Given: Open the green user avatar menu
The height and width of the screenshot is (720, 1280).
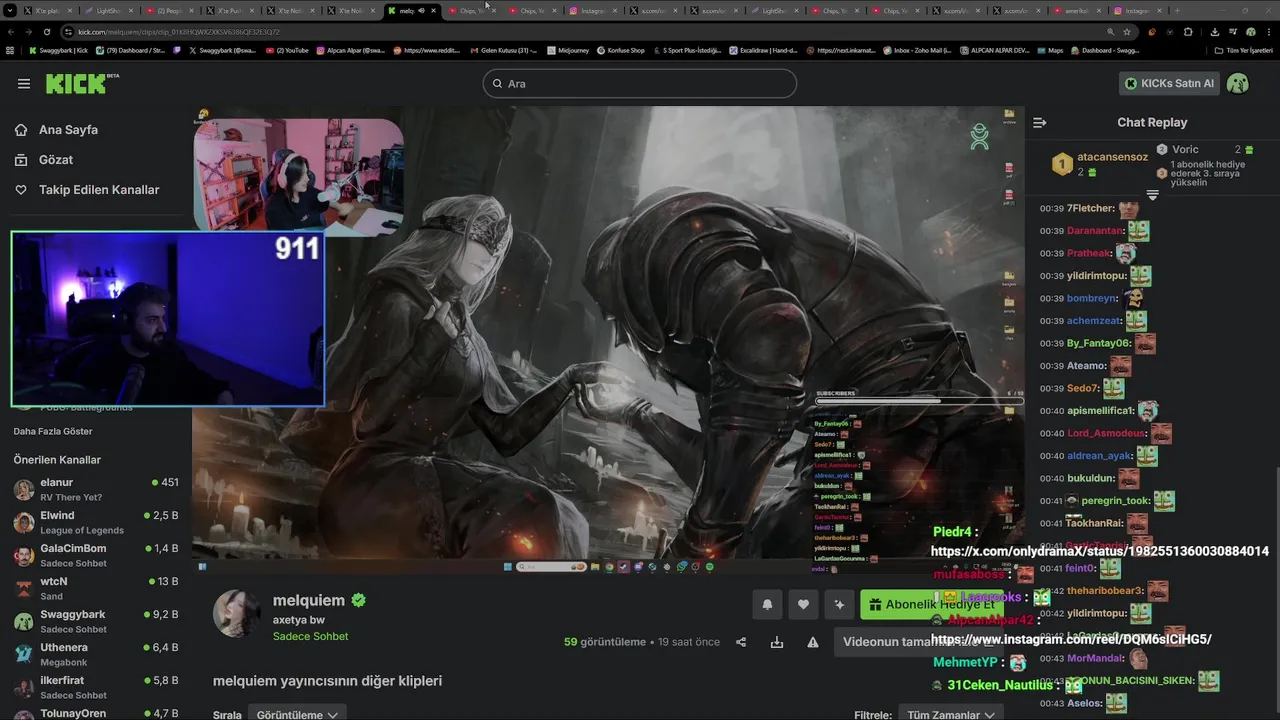Looking at the screenshot, I should 1238,84.
